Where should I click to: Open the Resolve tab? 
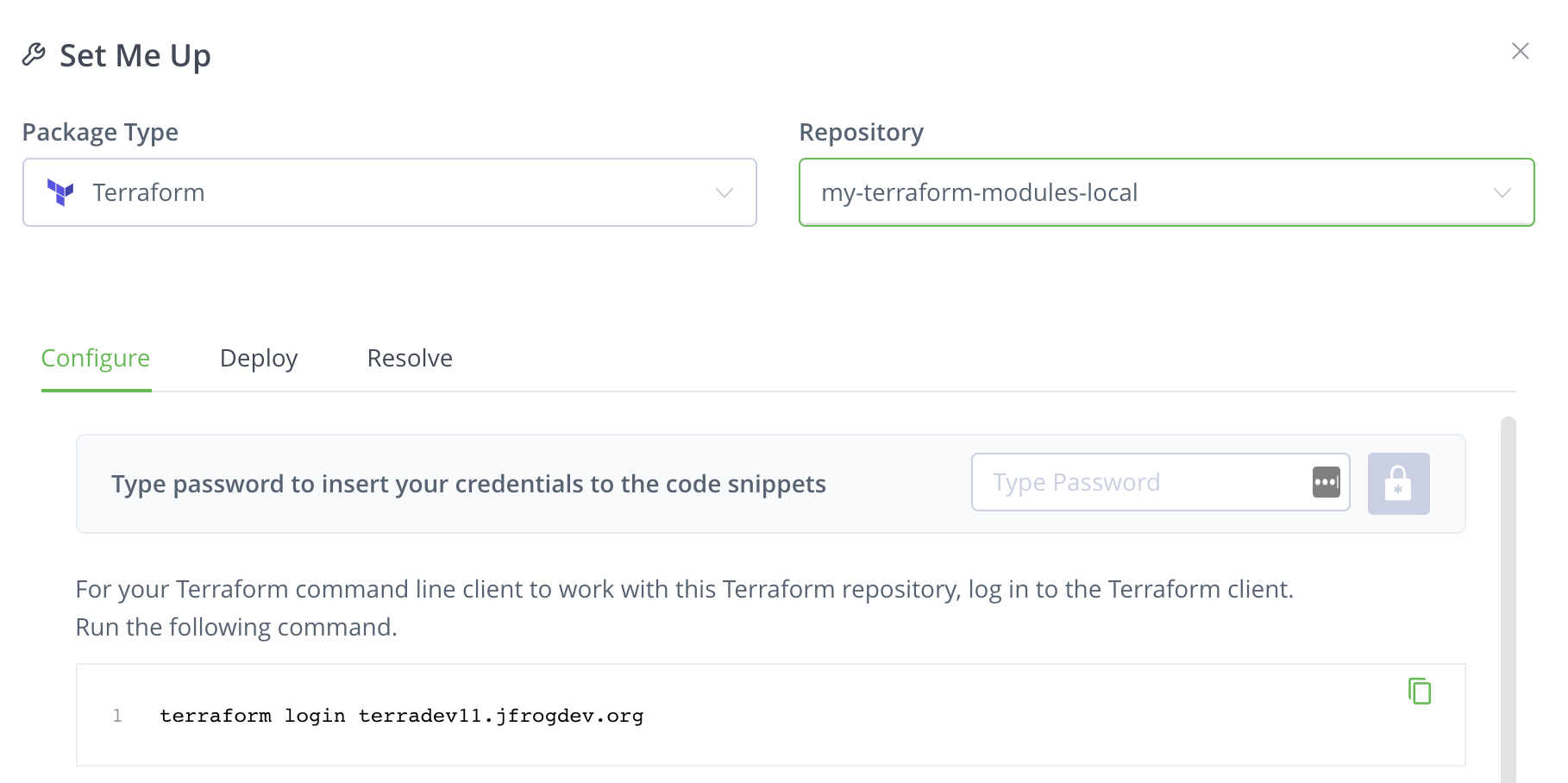pos(410,358)
